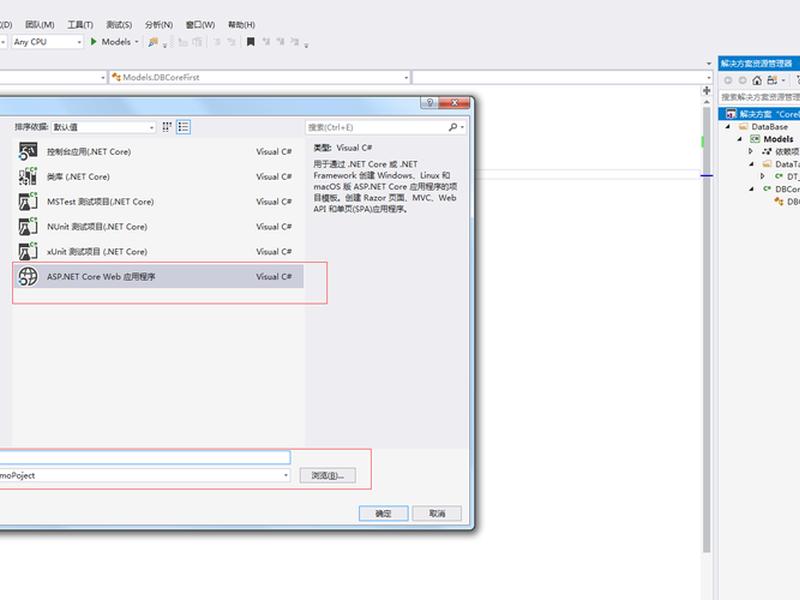The image size is (800, 600).
Task: Select the DataBase folder tree item
Action: coord(769,127)
